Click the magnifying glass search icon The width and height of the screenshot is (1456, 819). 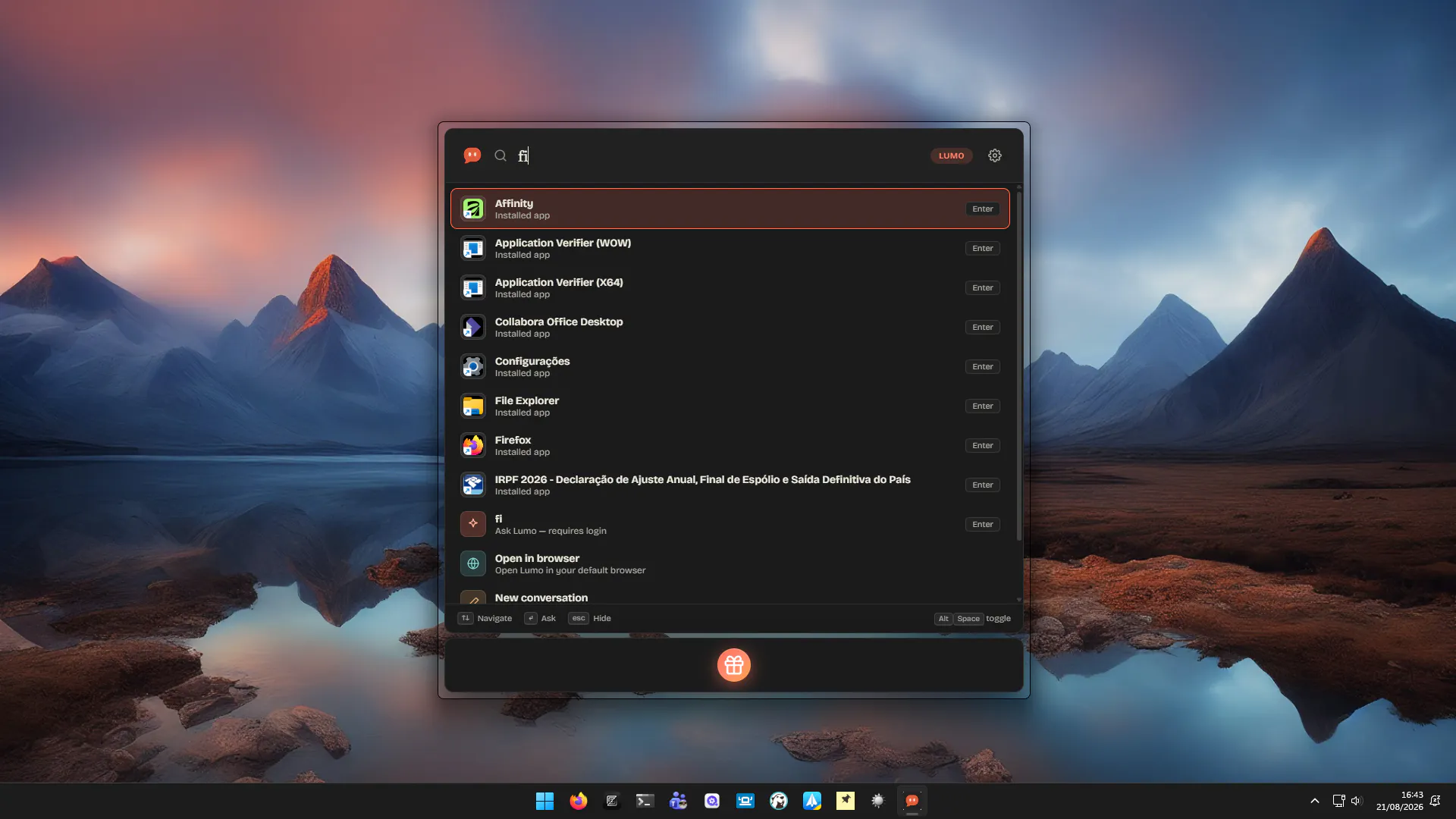500,155
